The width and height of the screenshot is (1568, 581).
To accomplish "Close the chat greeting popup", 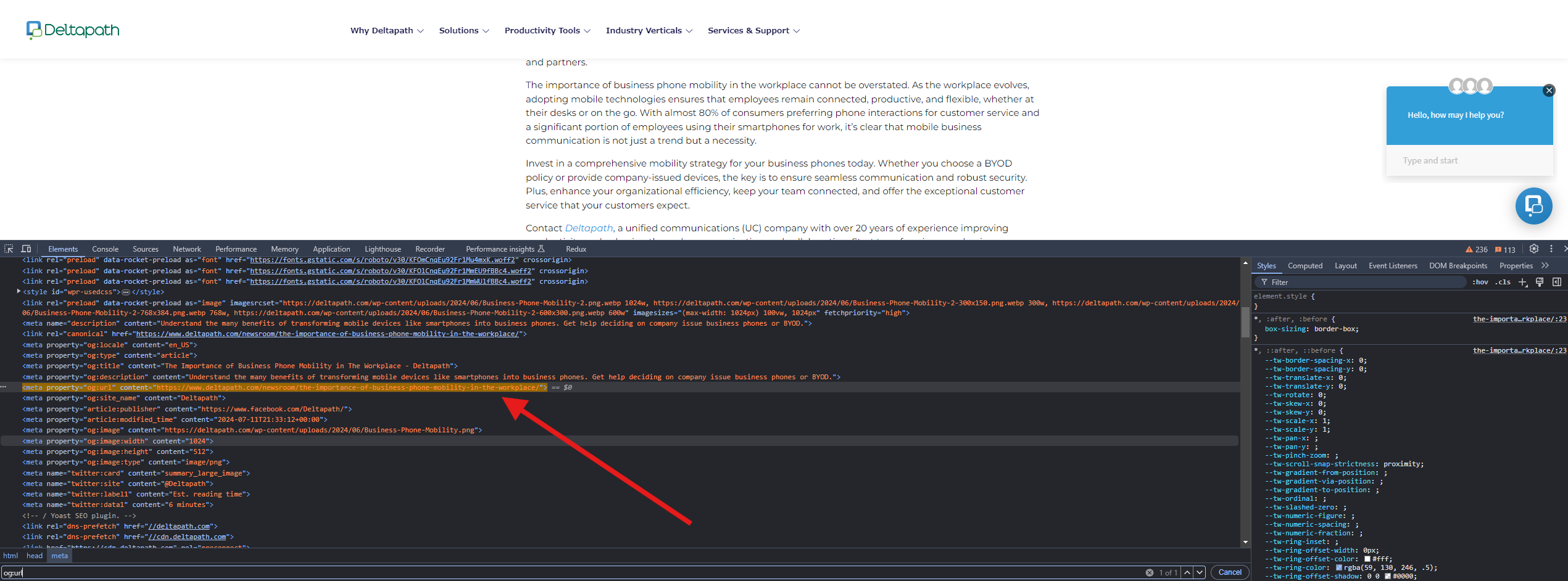I will coord(1549,91).
